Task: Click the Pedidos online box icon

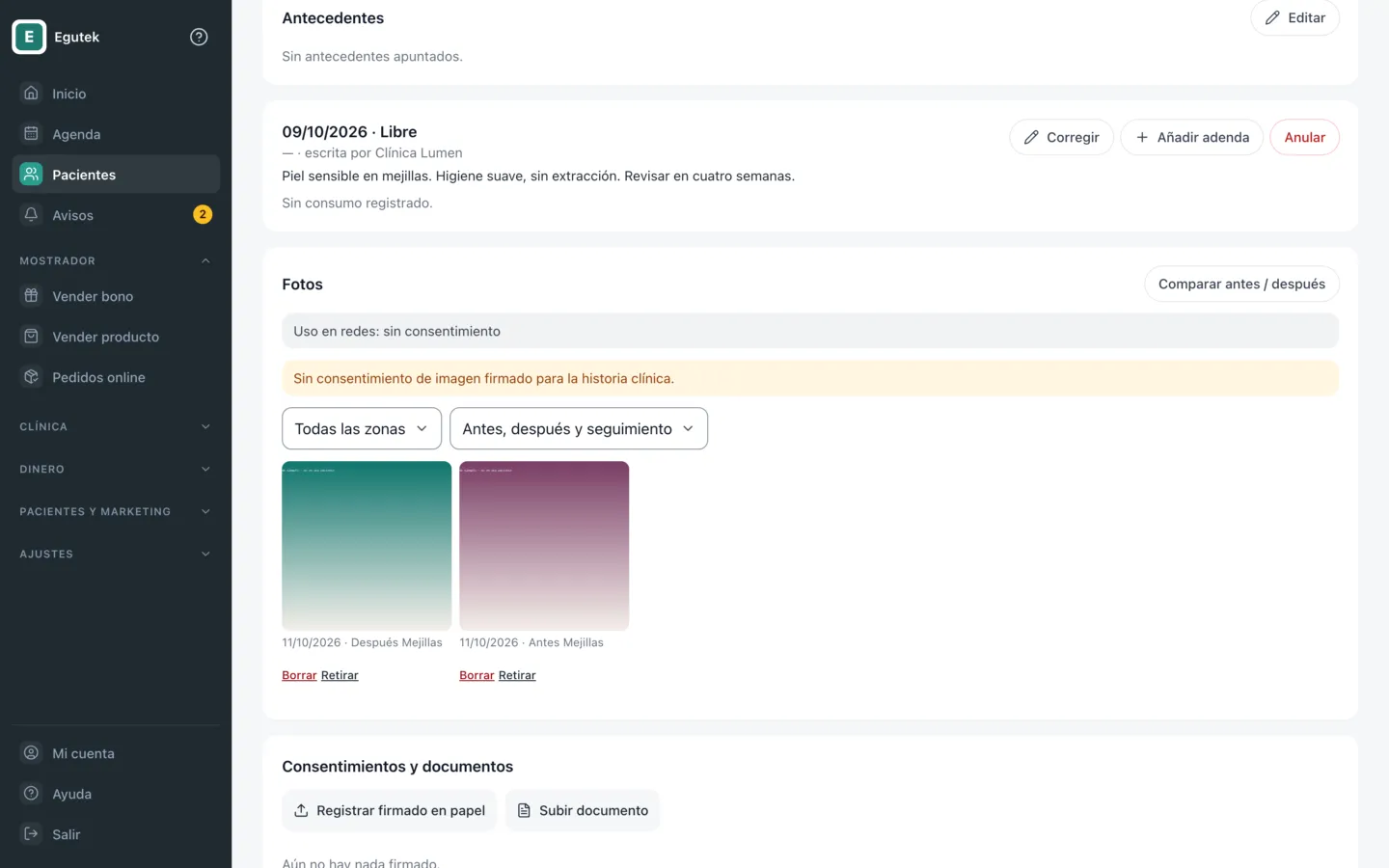Action: tap(31, 376)
